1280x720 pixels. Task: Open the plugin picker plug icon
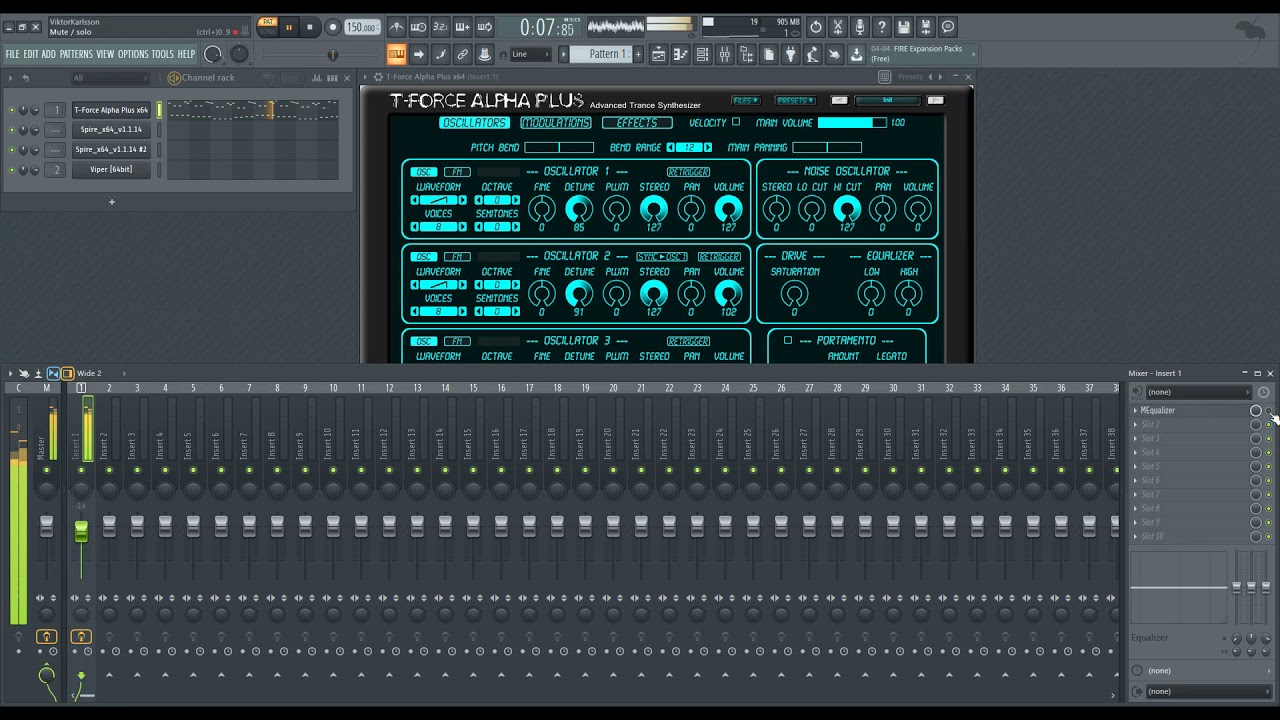tap(791, 54)
